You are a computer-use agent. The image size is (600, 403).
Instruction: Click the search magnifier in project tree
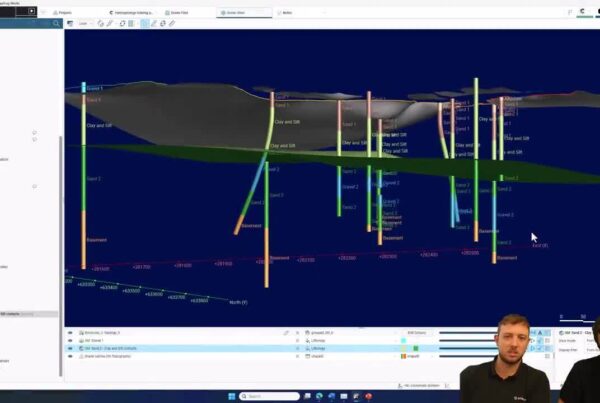tap(57, 23)
